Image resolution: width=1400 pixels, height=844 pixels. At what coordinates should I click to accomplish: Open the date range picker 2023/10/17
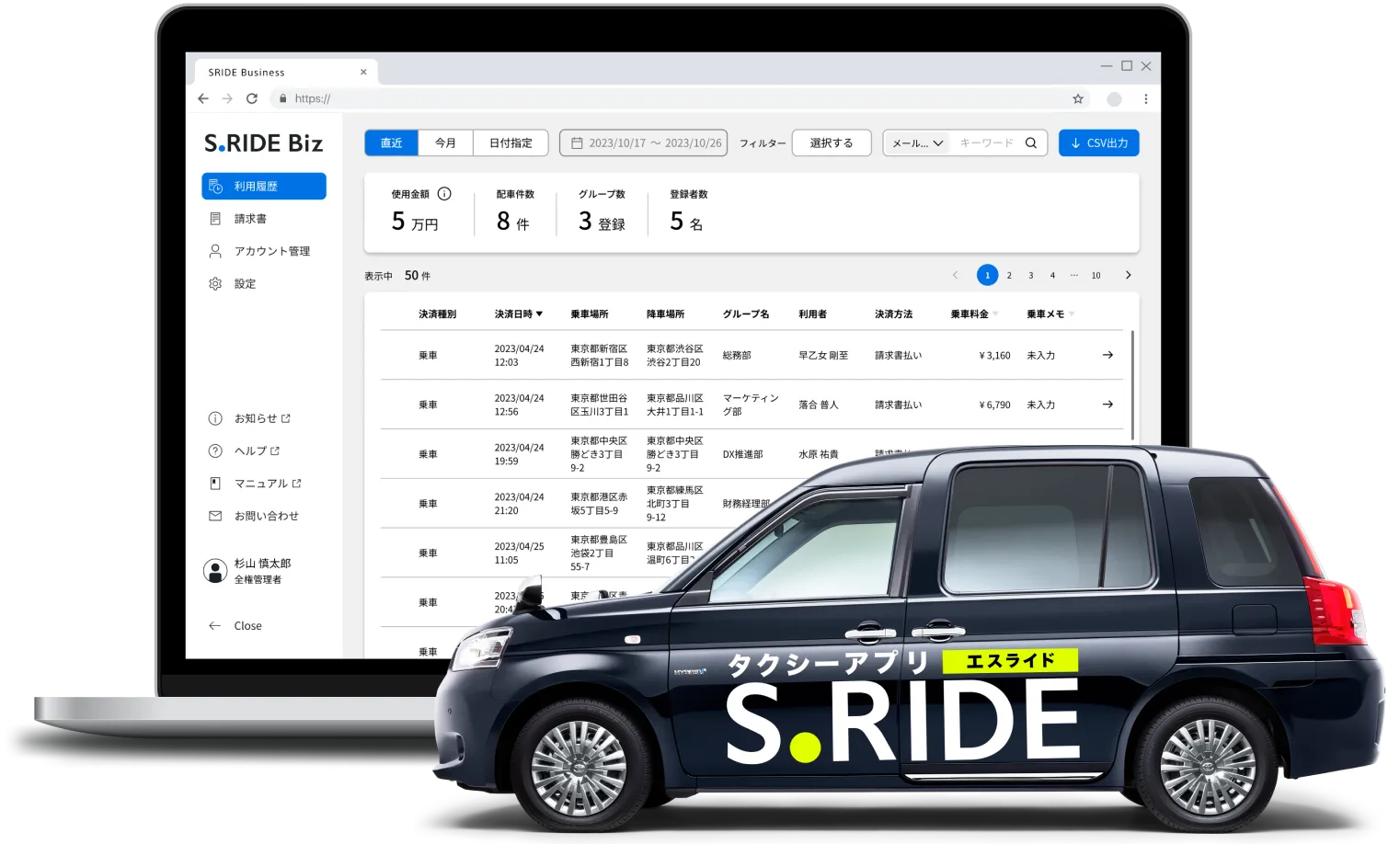coord(644,143)
